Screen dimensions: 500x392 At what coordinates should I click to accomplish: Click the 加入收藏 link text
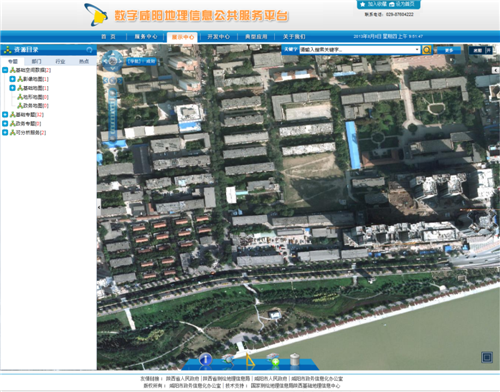click(377, 4)
